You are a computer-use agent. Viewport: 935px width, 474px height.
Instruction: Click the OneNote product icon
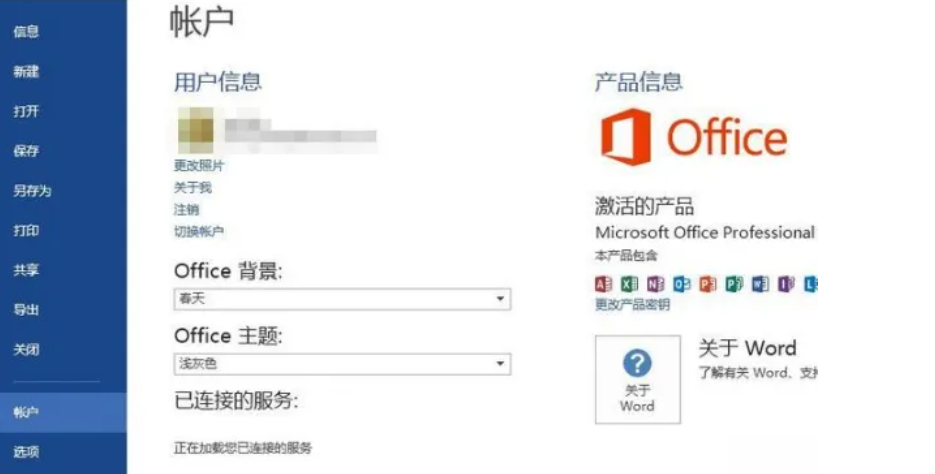(x=655, y=284)
